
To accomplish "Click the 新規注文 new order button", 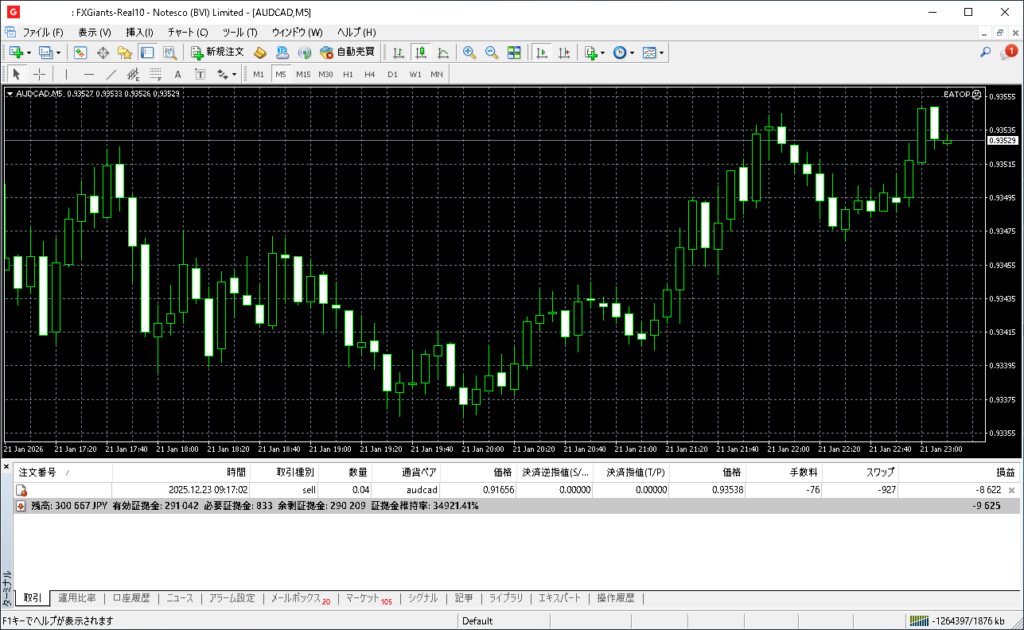I will coord(216,52).
